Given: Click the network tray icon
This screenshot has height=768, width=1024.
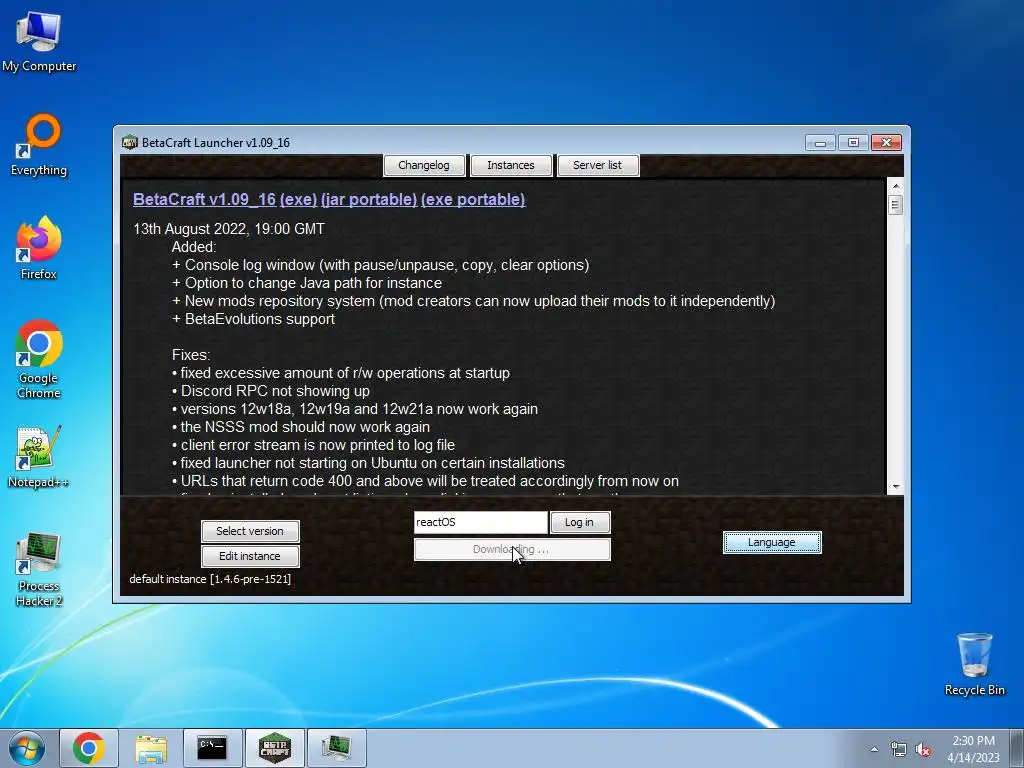Looking at the screenshot, I should [x=899, y=750].
